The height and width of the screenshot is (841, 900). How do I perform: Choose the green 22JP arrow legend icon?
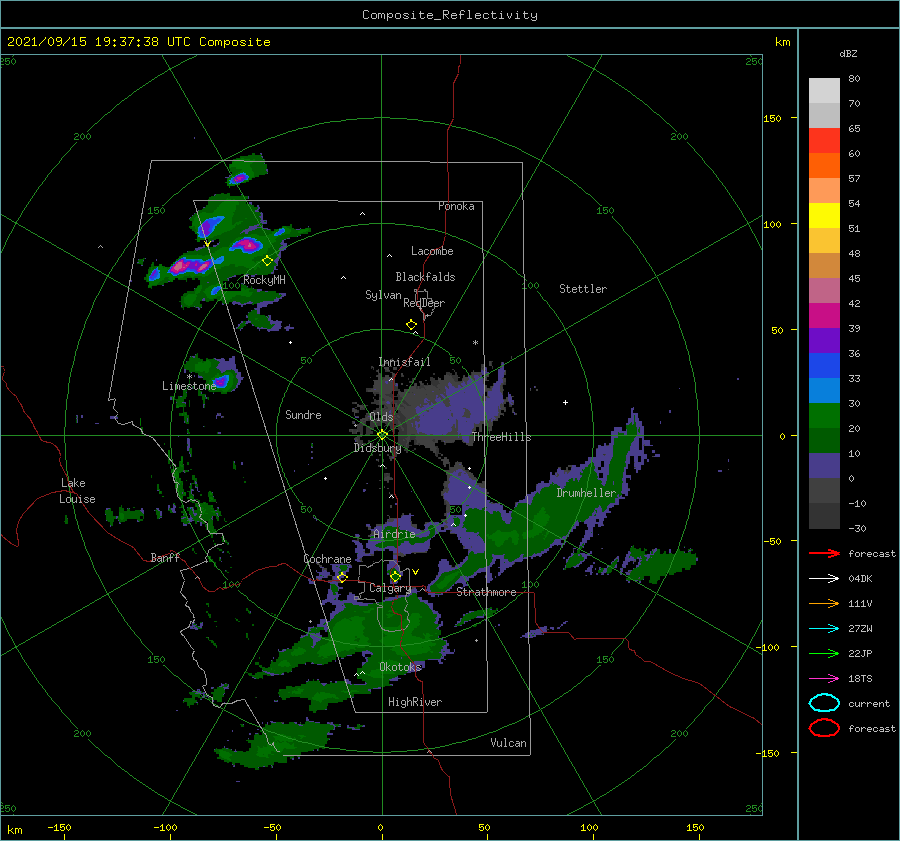tap(824, 653)
